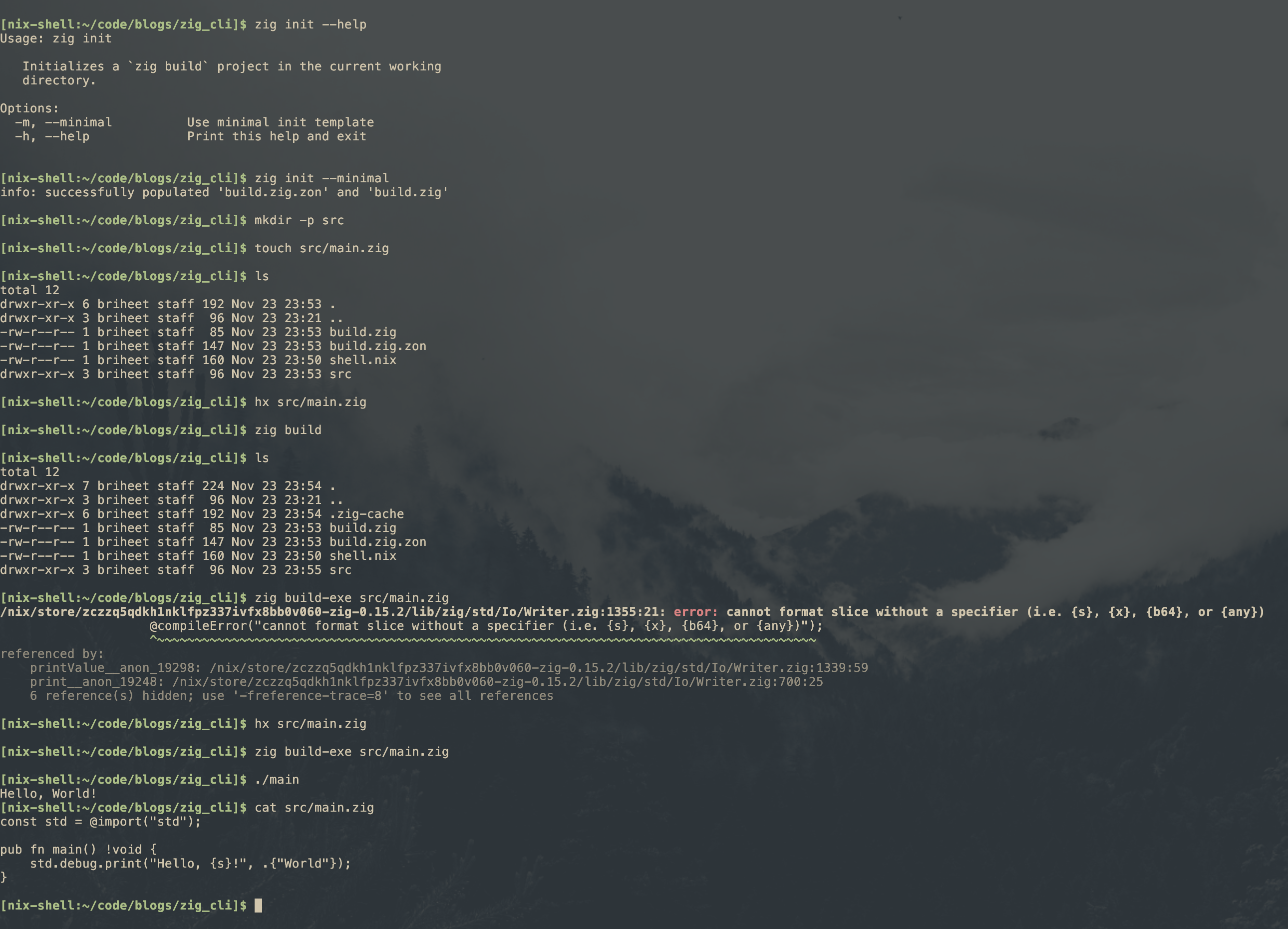Click 'shell.nix' in the second ls listing

click(x=363, y=556)
